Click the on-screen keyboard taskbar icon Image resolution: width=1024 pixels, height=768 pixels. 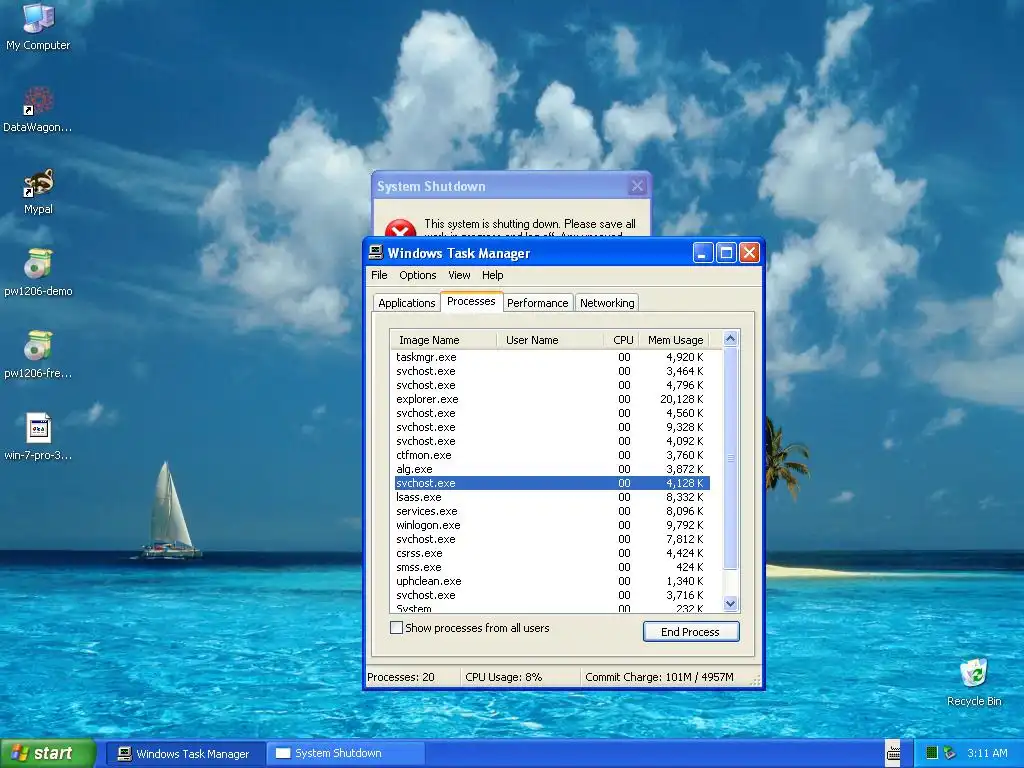tap(893, 752)
